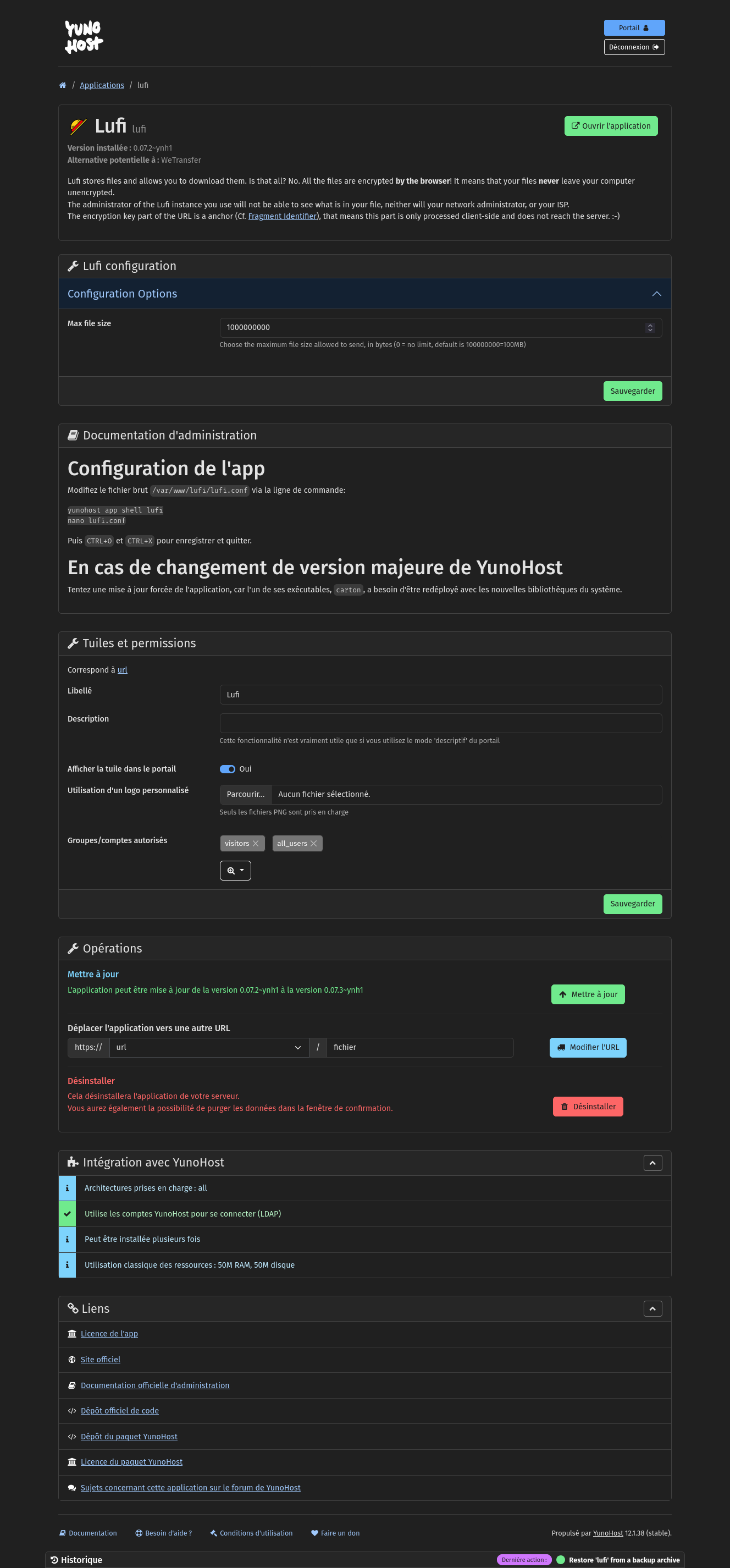Click the Mettre à jour button
This screenshot has width=730, height=1568.
point(587,994)
